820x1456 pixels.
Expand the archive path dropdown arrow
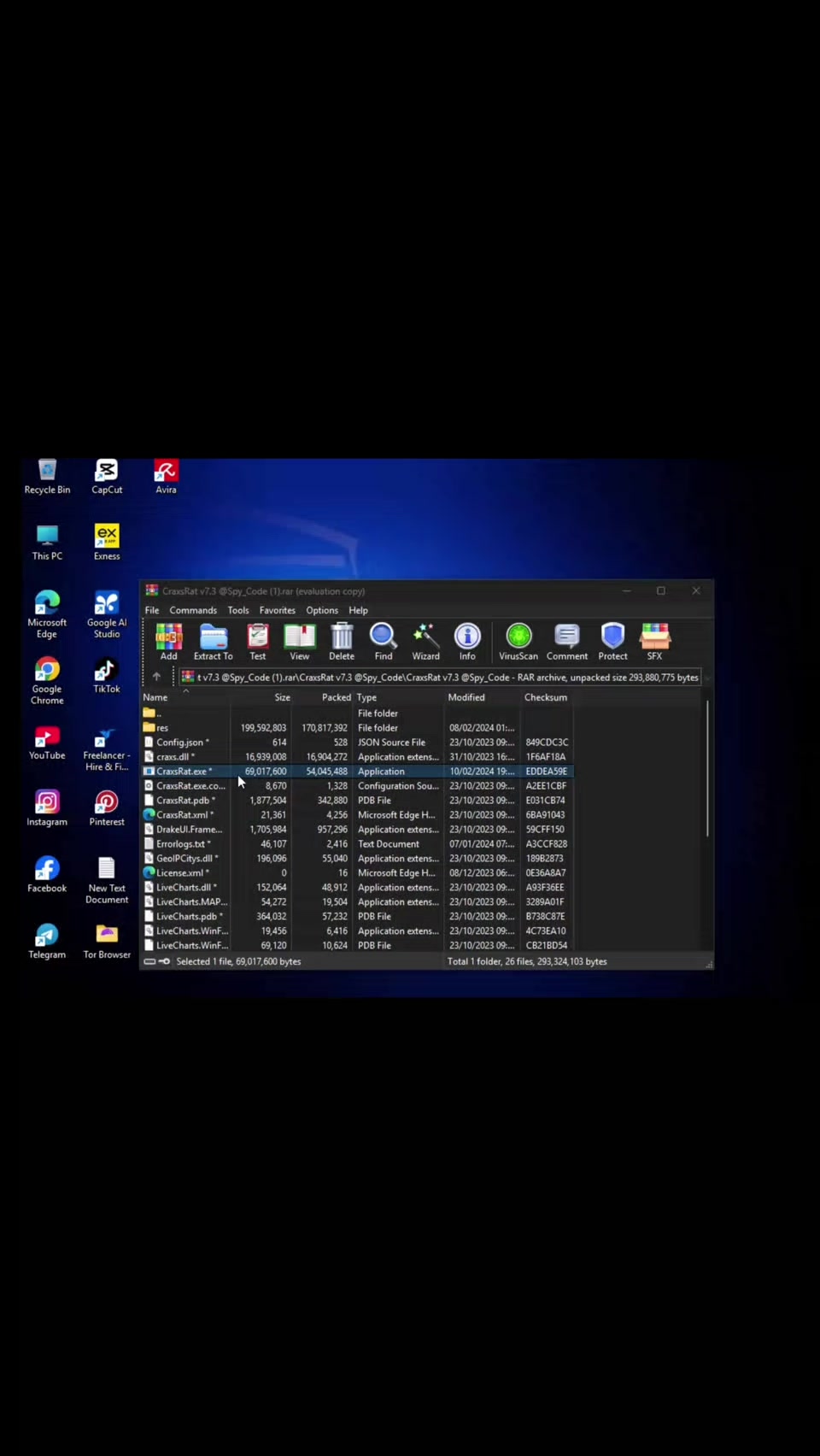pos(707,678)
